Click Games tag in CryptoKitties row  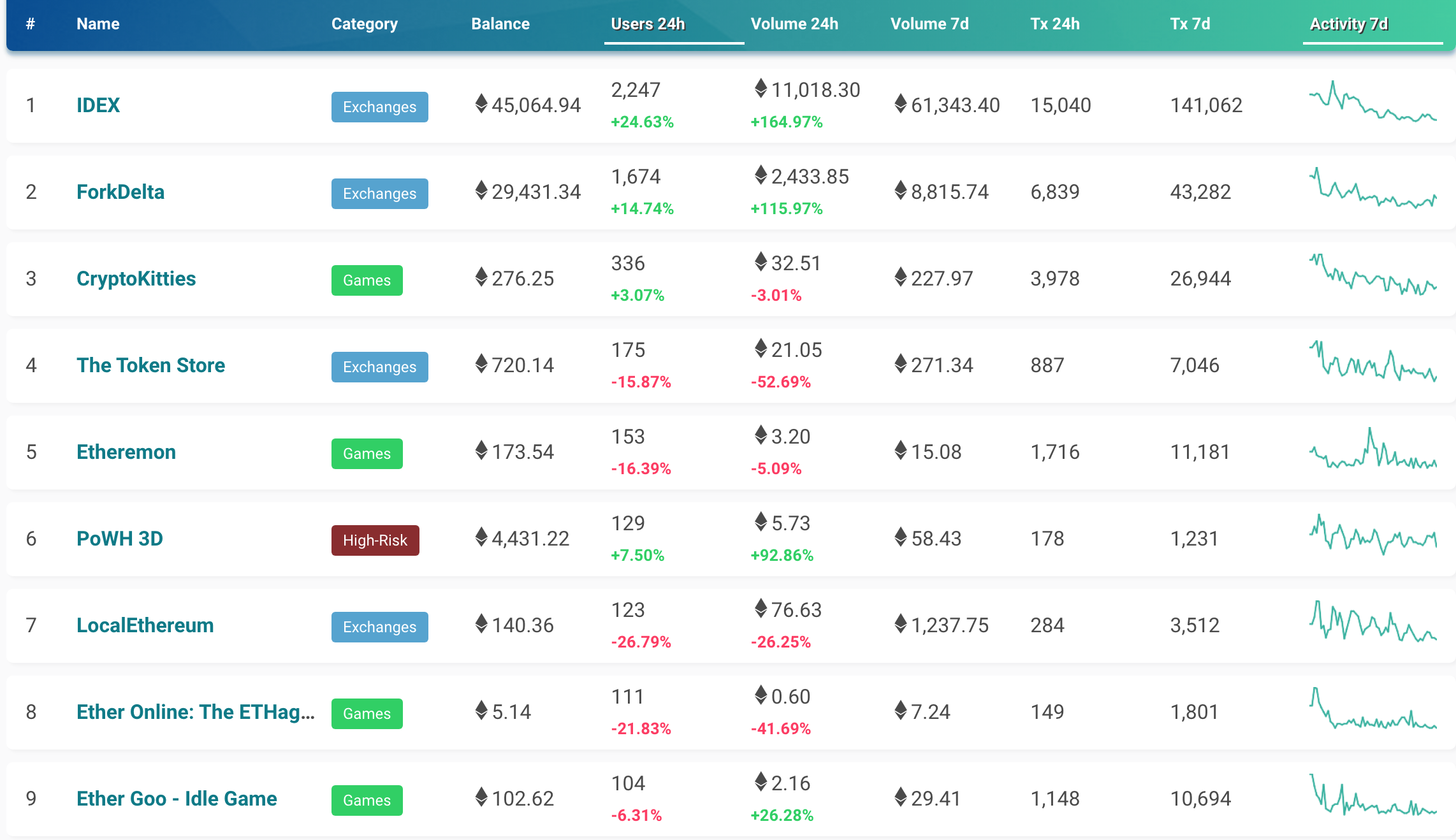pyautogui.click(x=367, y=280)
